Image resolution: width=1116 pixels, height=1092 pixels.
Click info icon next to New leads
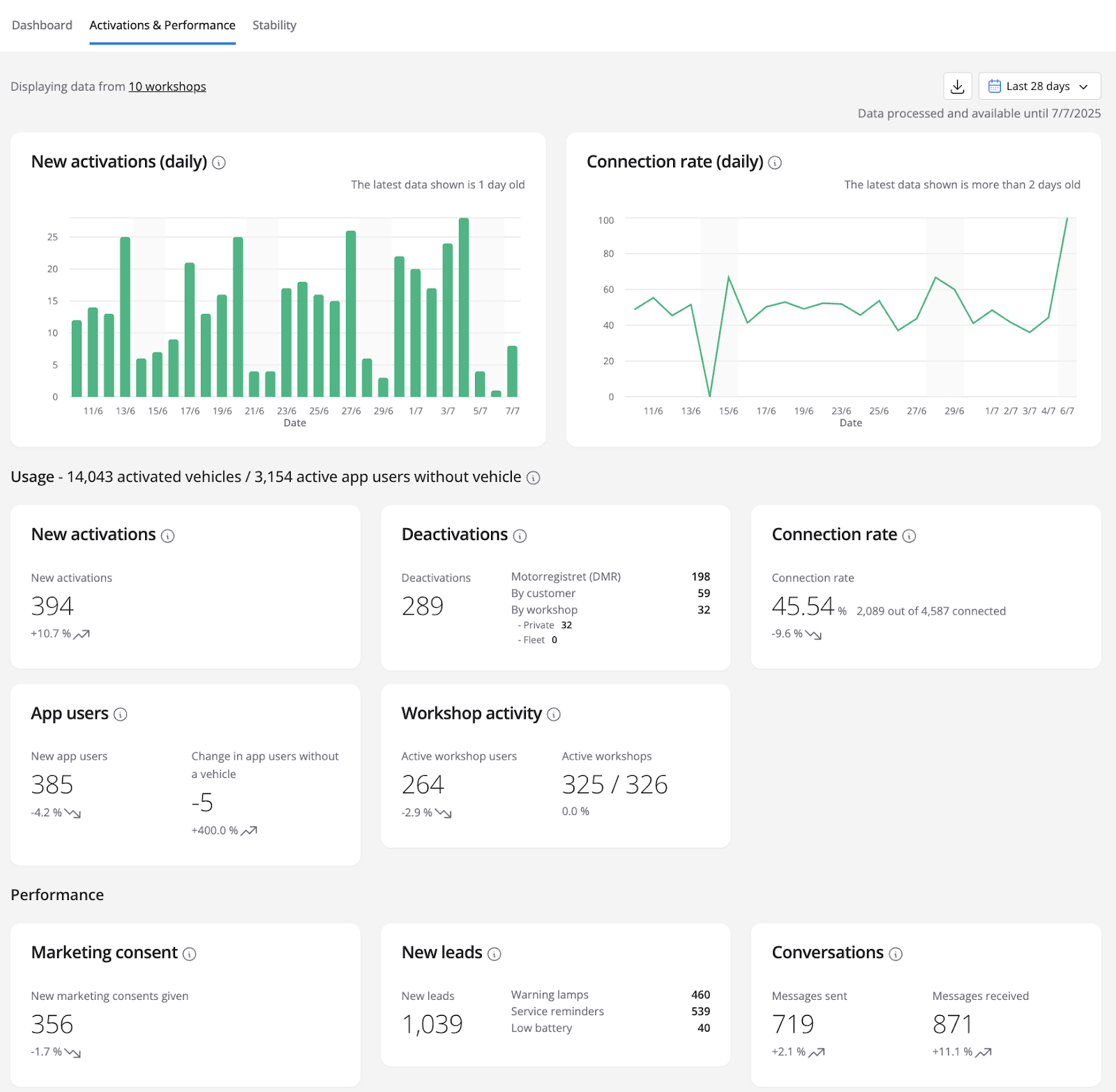click(495, 954)
